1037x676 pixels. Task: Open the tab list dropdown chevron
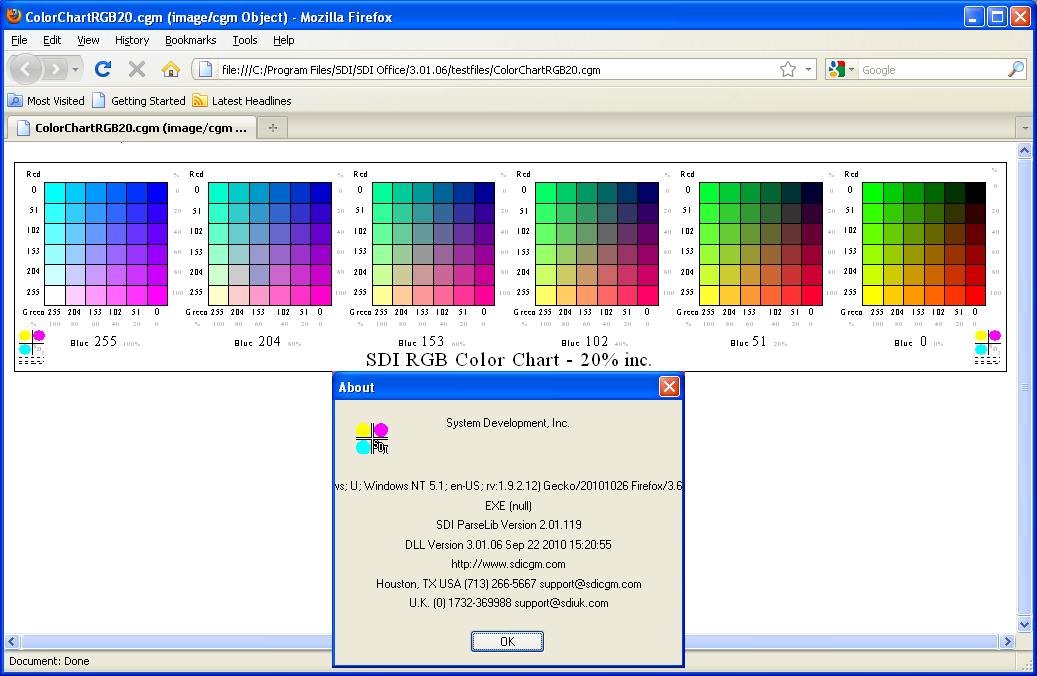click(1023, 127)
